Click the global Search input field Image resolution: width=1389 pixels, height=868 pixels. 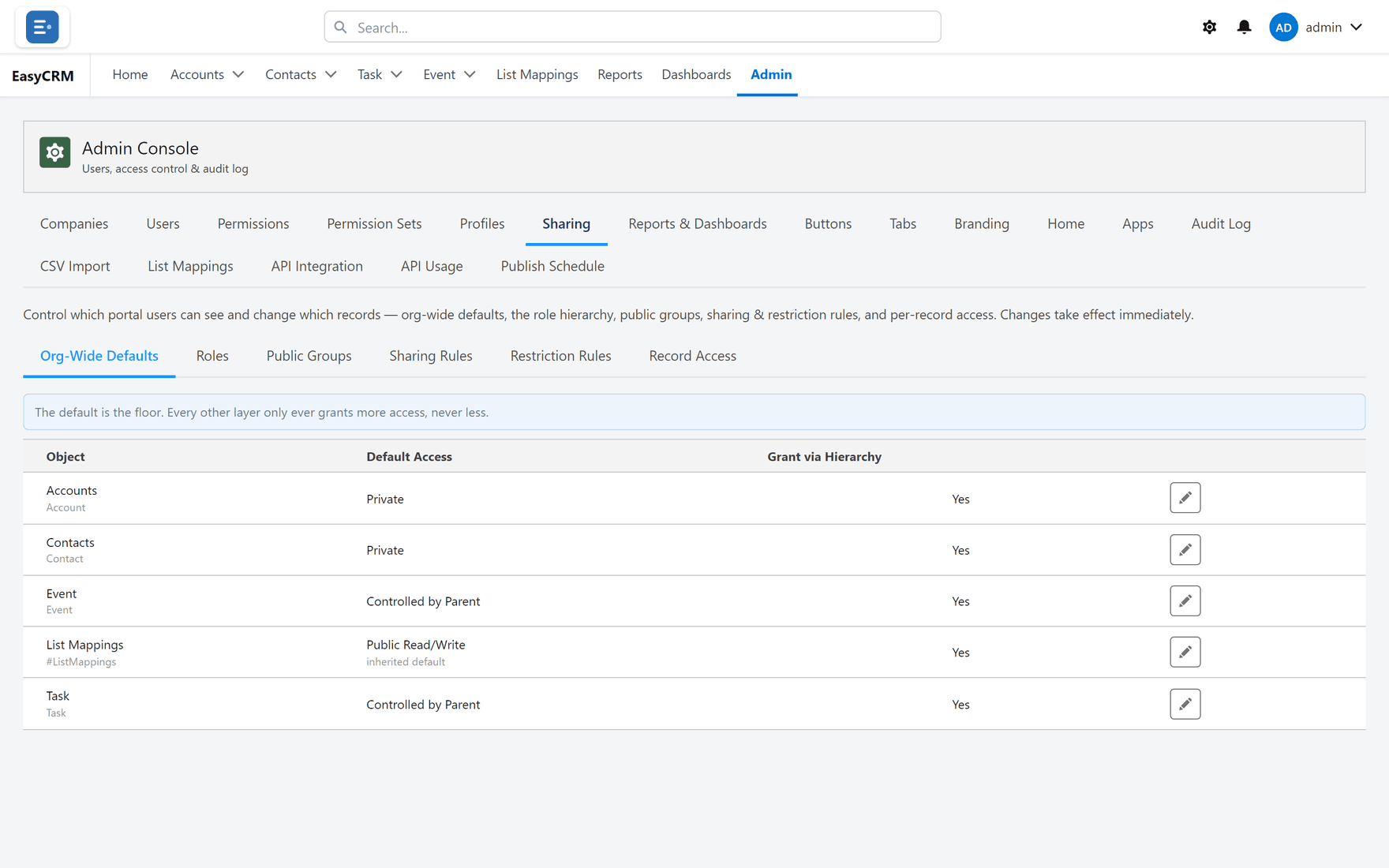tap(632, 27)
